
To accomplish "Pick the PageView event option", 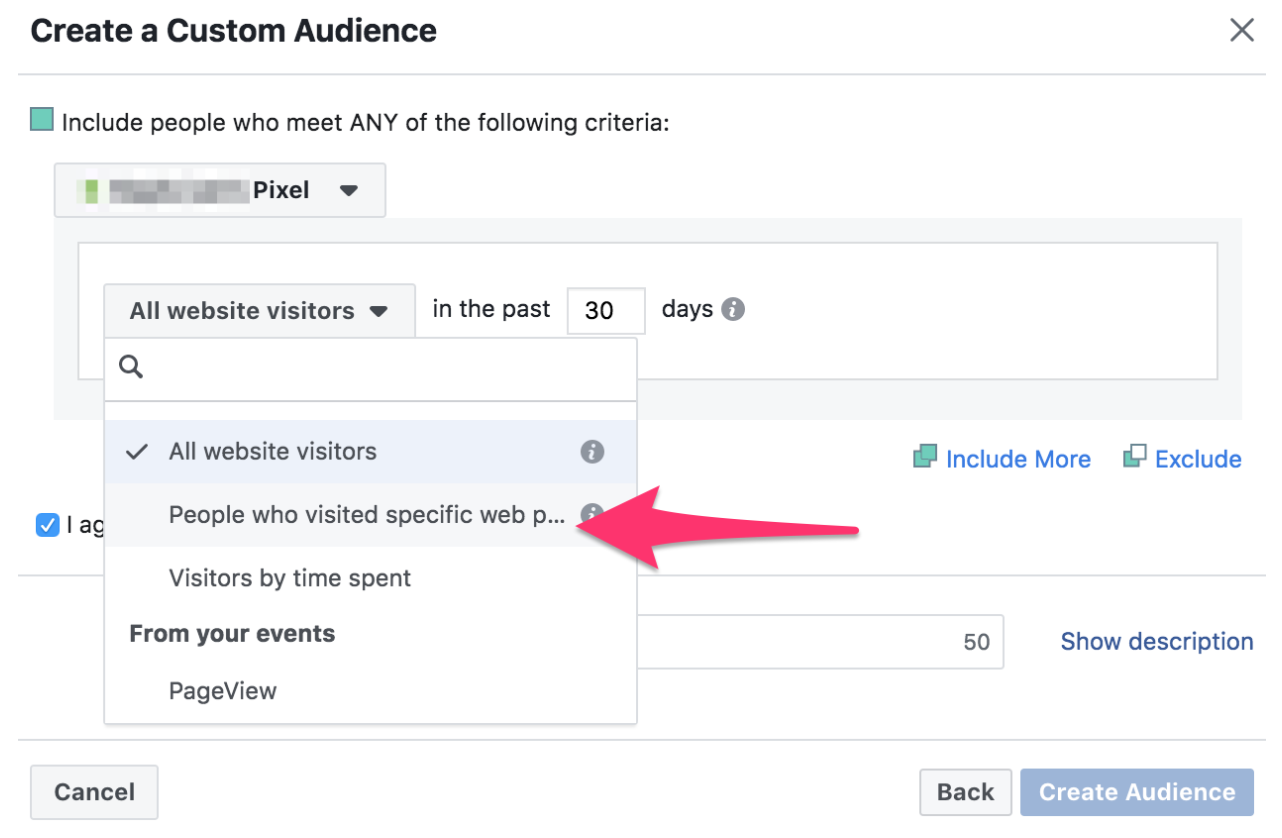I will click(222, 691).
